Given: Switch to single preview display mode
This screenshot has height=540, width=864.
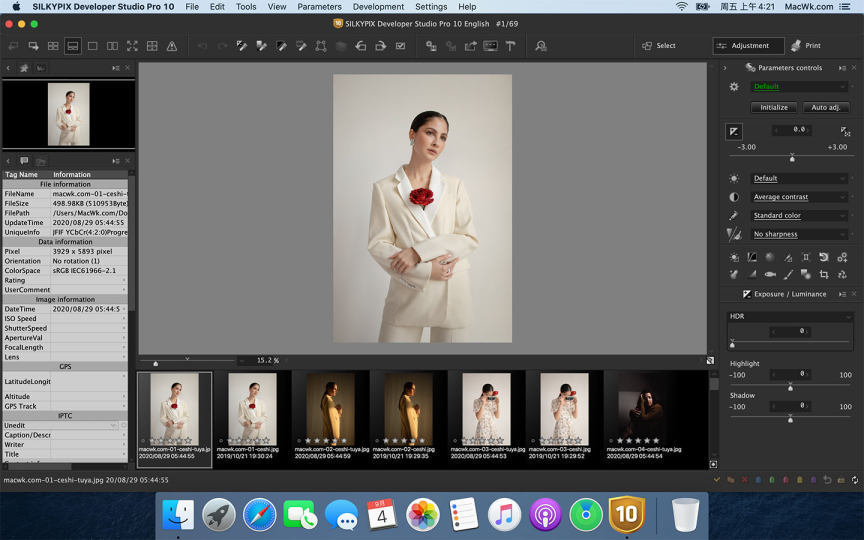Looking at the screenshot, I should tap(92, 46).
